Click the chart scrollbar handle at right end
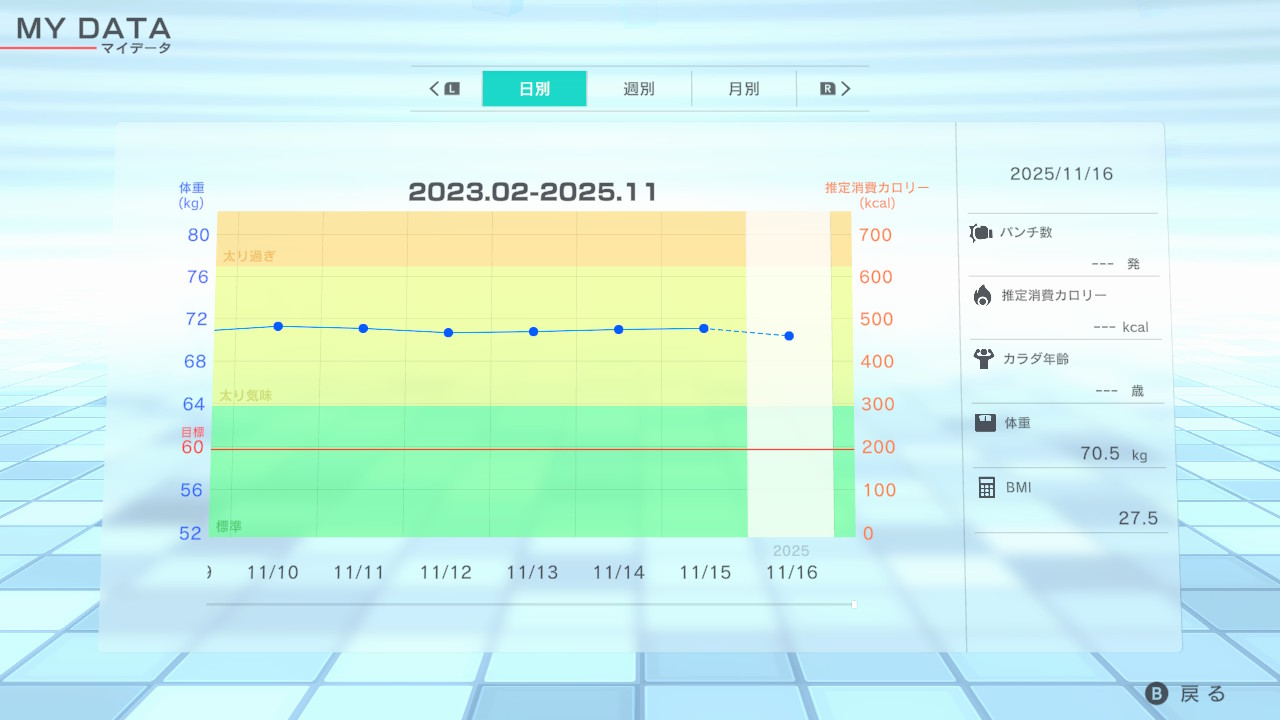The height and width of the screenshot is (720, 1280). pyautogui.click(x=854, y=604)
